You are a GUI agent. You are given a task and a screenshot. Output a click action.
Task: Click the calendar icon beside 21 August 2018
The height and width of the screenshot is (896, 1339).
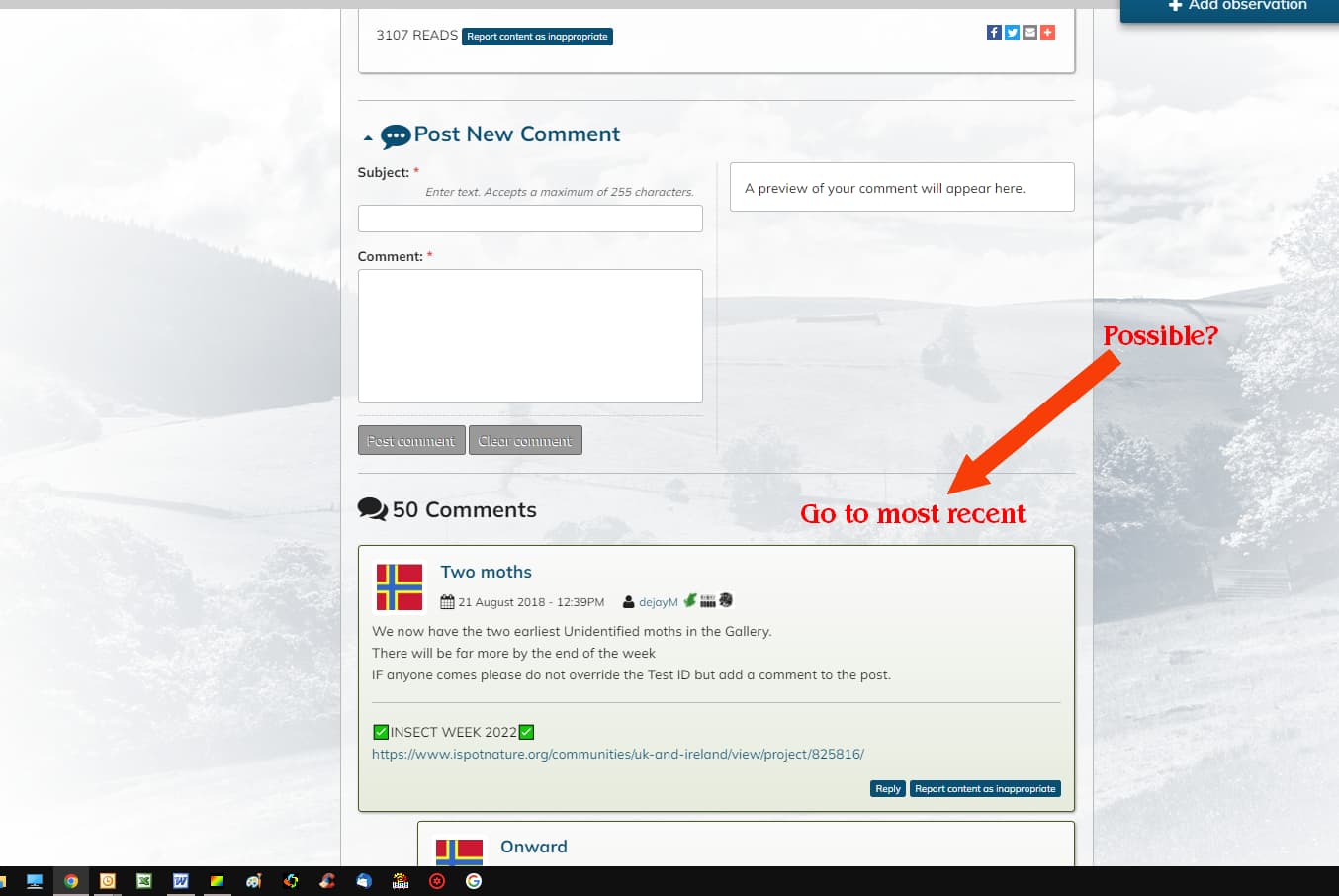[x=447, y=601]
